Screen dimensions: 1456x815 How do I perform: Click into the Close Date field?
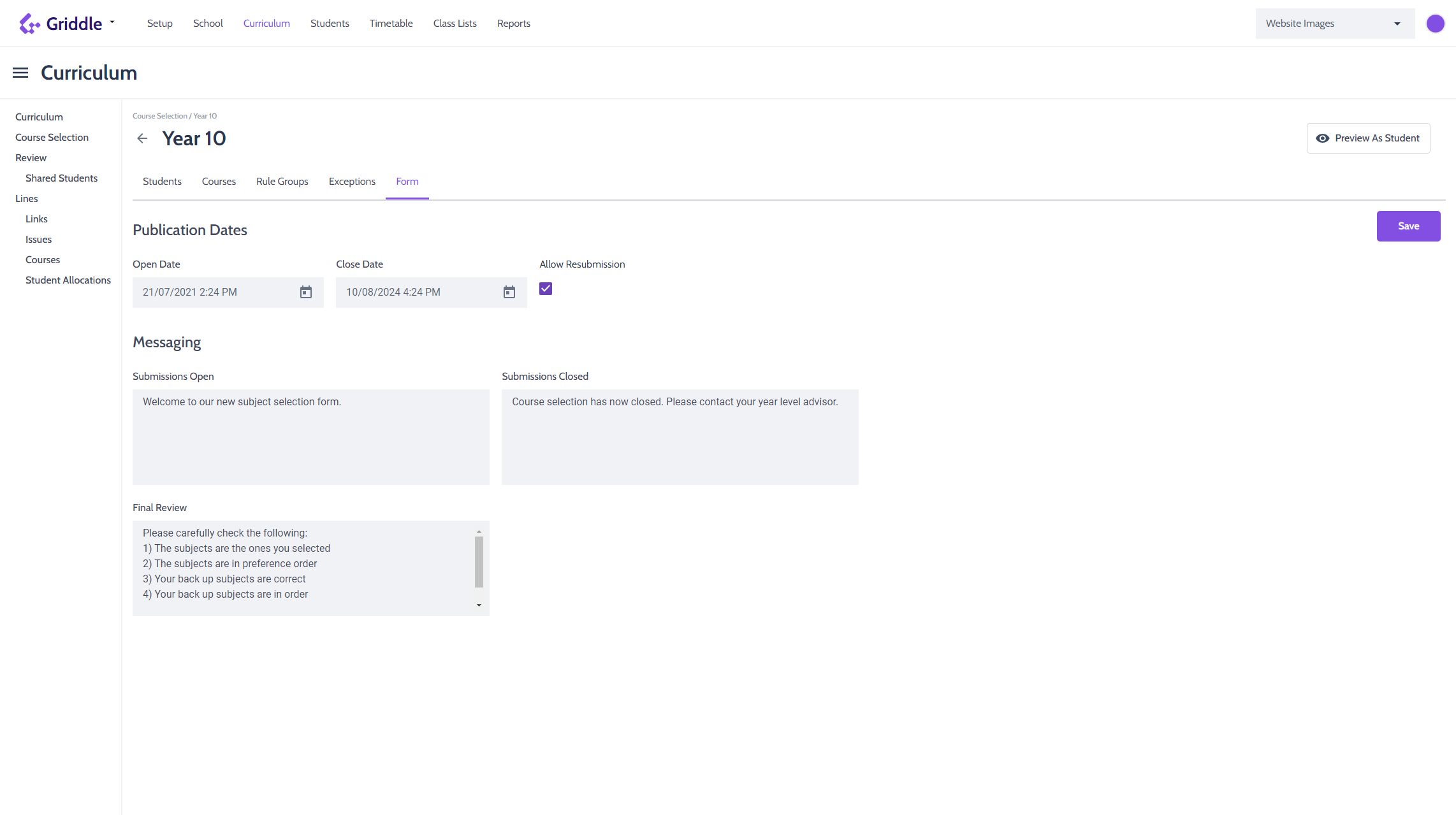click(x=432, y=292)
